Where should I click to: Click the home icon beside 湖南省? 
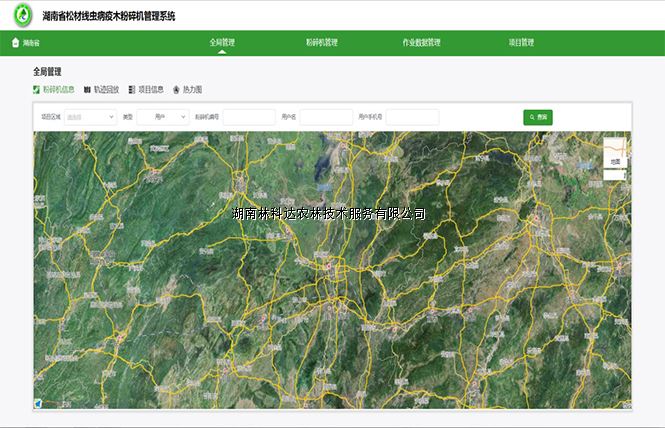coord(15,43)
